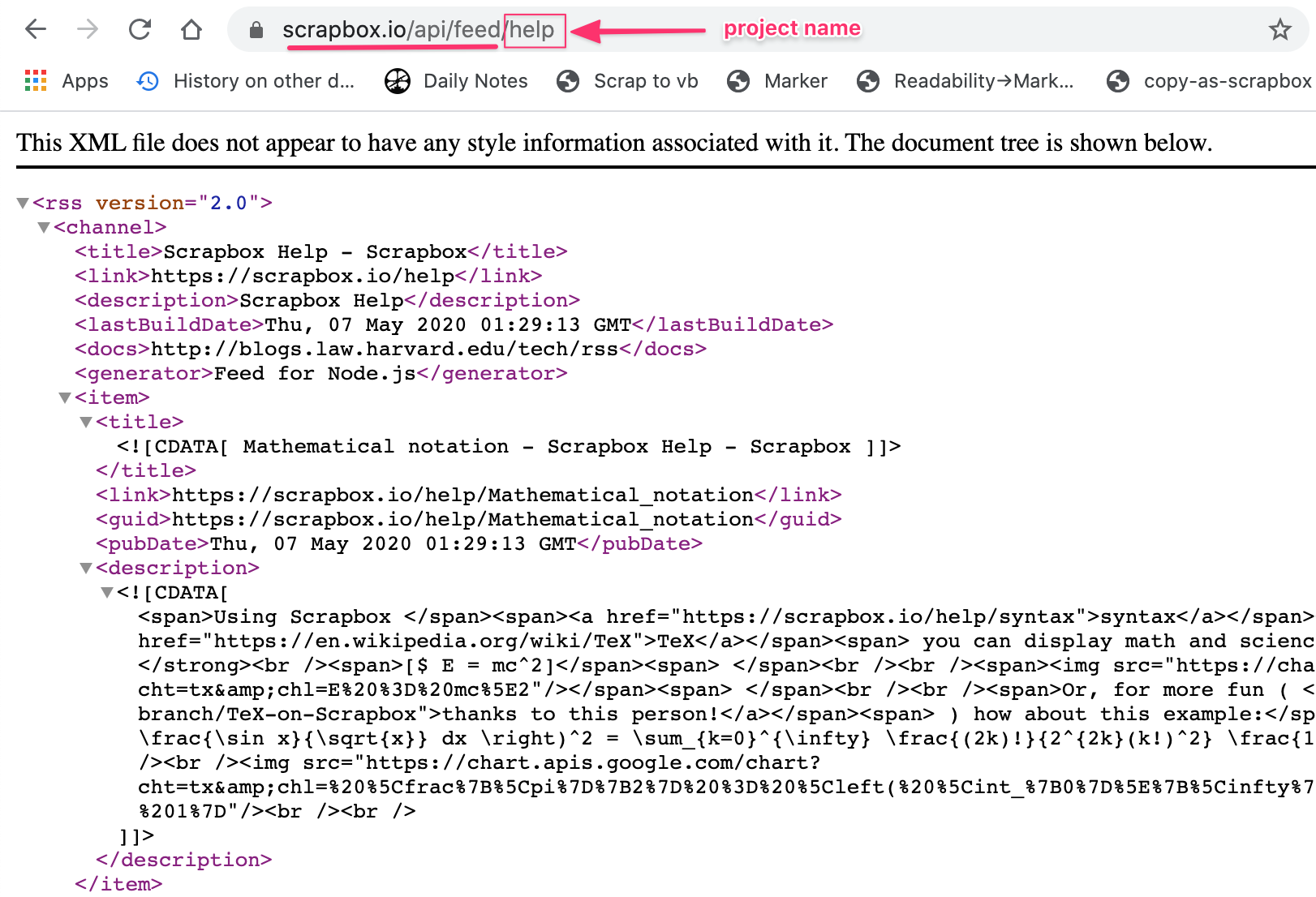This screenshot has width=1316, height=897.
Task: Click the 'Using Scrapbox' span line in description
Action: [726, 616]
